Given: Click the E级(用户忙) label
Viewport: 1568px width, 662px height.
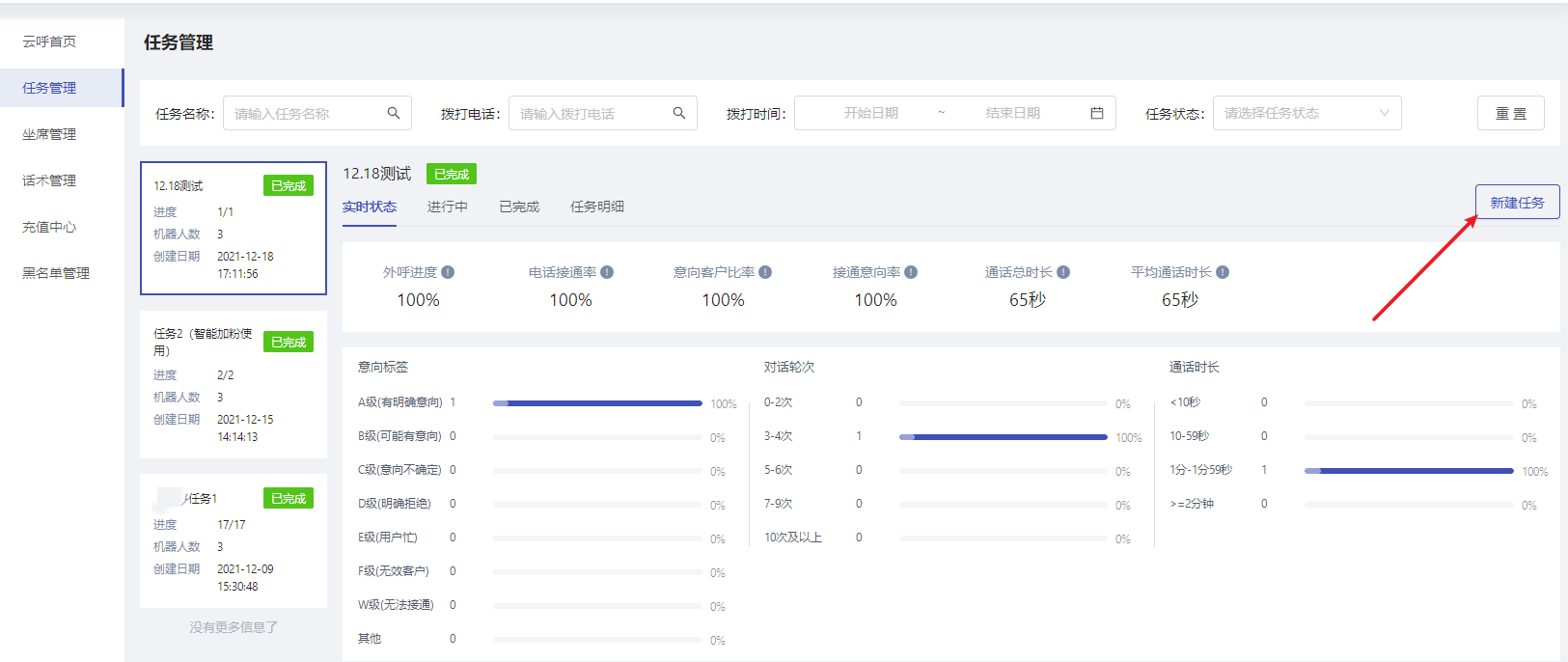Looking at the screenshot, I should [388, 538].
